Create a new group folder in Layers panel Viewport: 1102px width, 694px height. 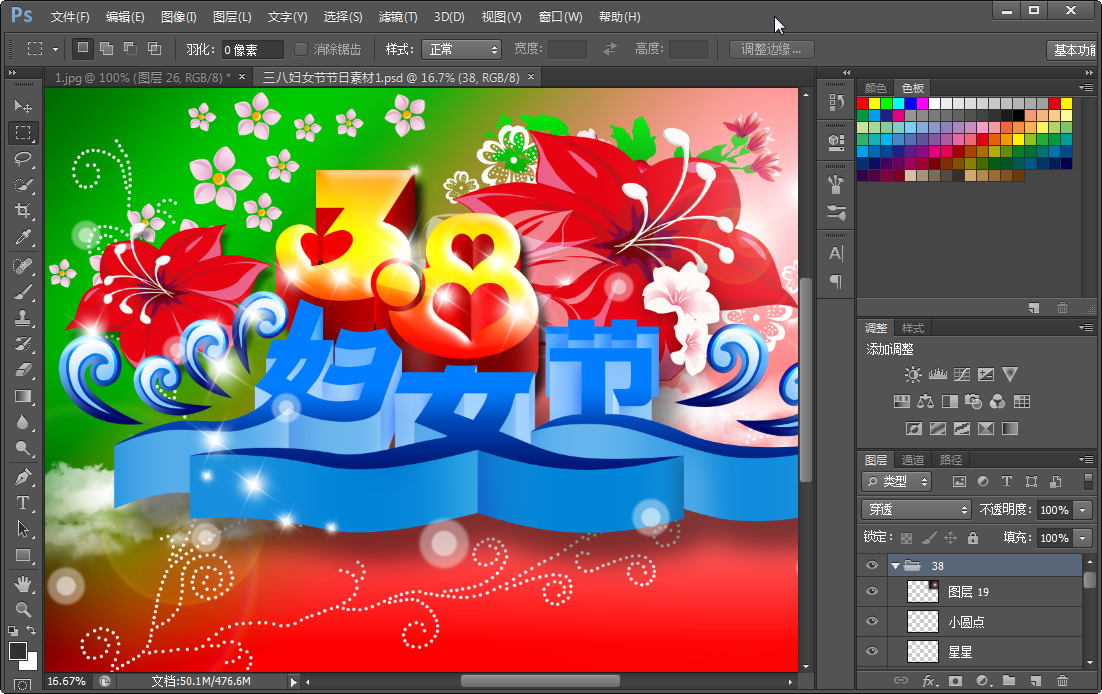click(1009, 681)
